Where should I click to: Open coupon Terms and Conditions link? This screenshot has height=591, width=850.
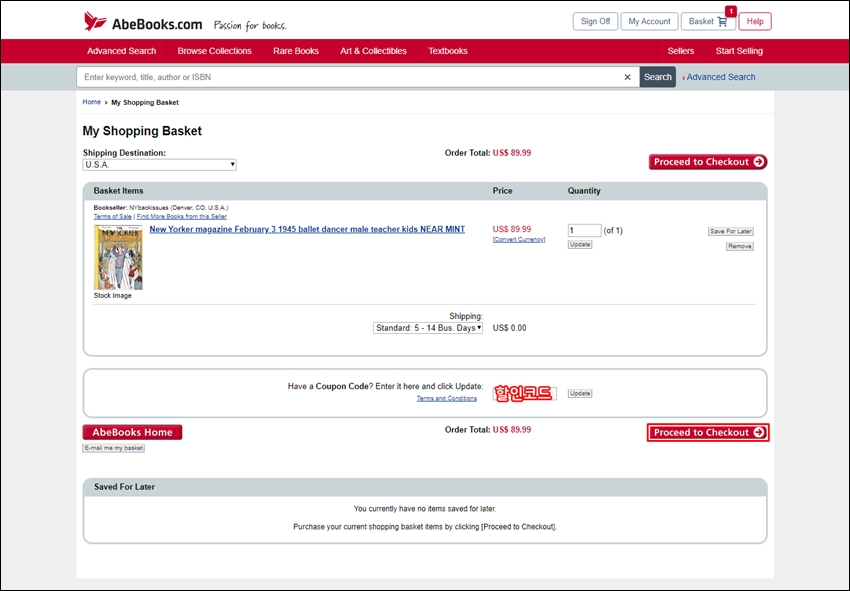[x=447, y=399]
